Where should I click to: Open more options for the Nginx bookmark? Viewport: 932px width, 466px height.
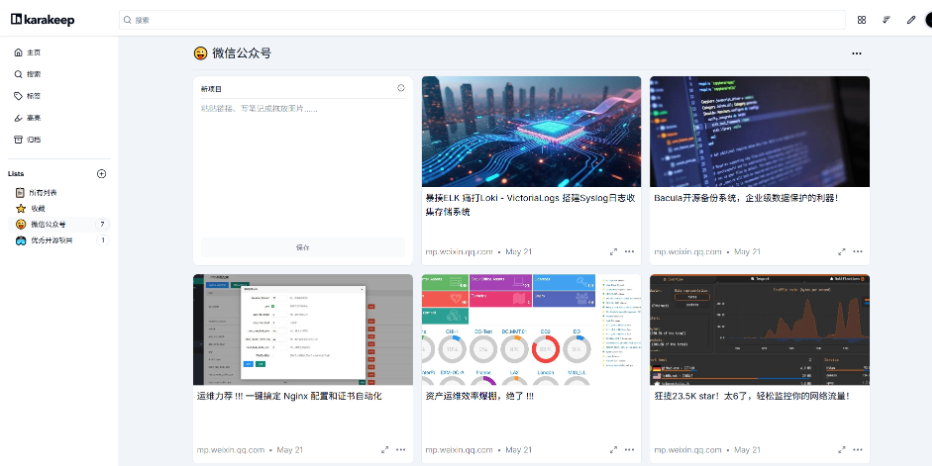pos(401,450)
